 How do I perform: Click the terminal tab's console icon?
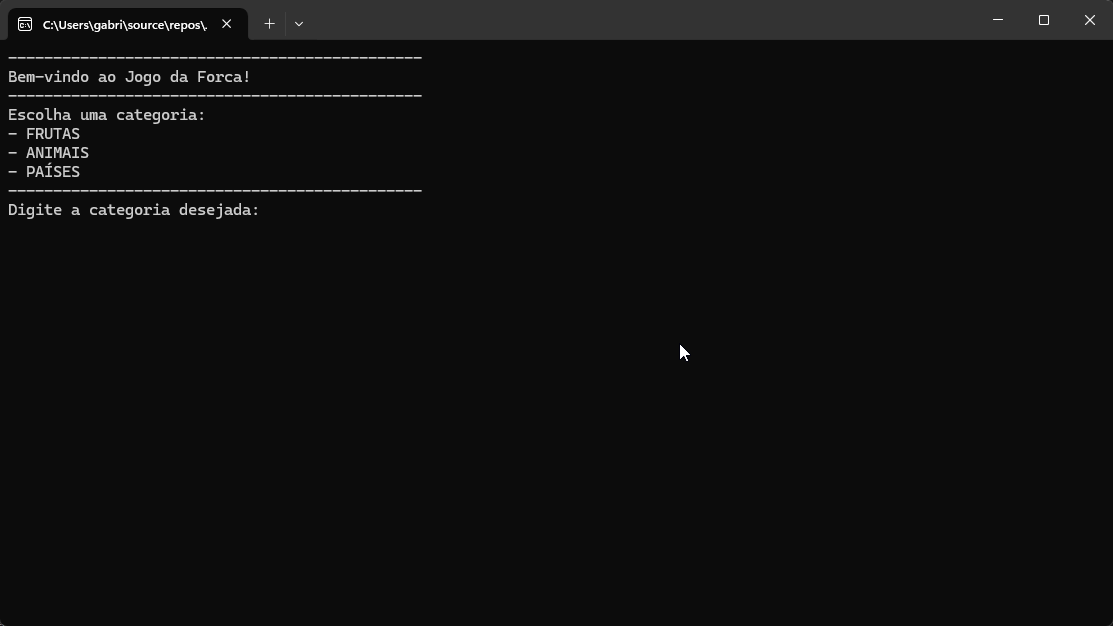[25, 25]
